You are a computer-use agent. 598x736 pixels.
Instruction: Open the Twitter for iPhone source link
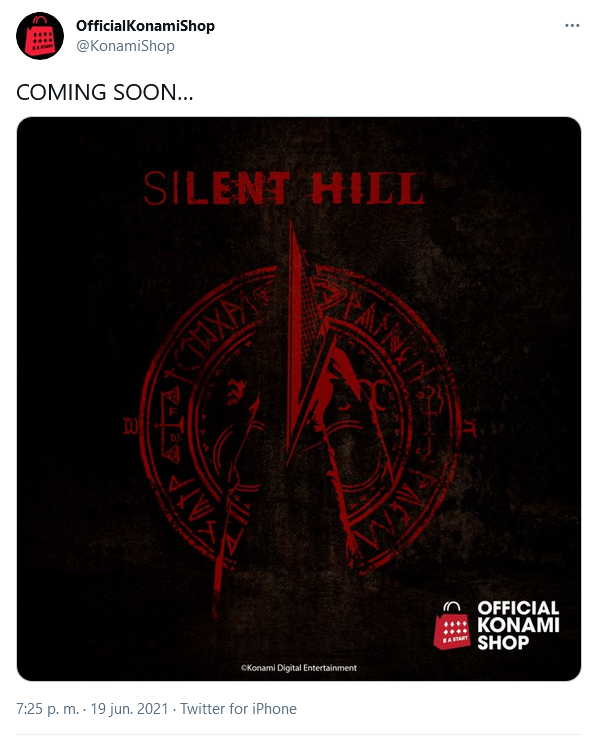[238, 709]
